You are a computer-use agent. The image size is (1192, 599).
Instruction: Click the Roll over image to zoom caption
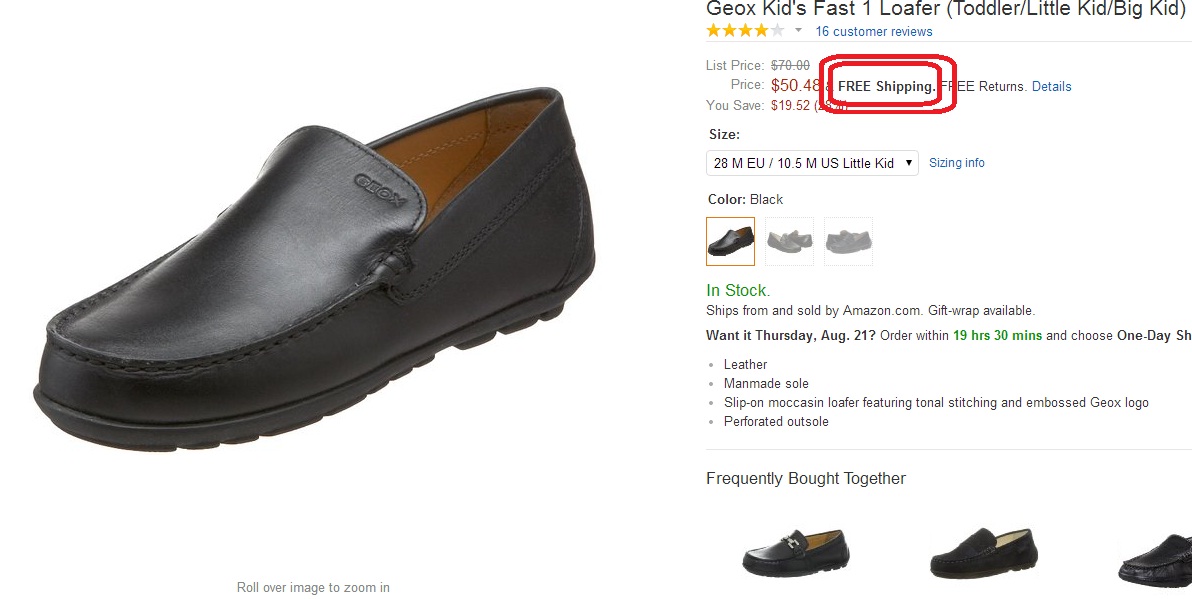coord(313,587)
